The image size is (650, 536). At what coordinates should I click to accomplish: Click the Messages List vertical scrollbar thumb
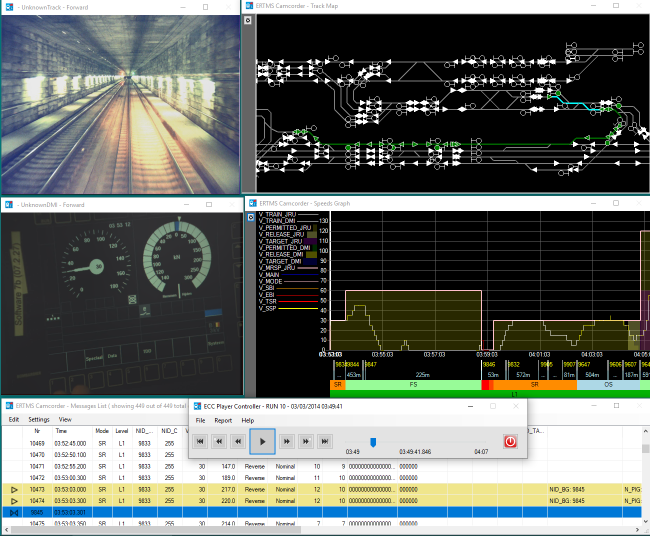click(x=645, y=449)
